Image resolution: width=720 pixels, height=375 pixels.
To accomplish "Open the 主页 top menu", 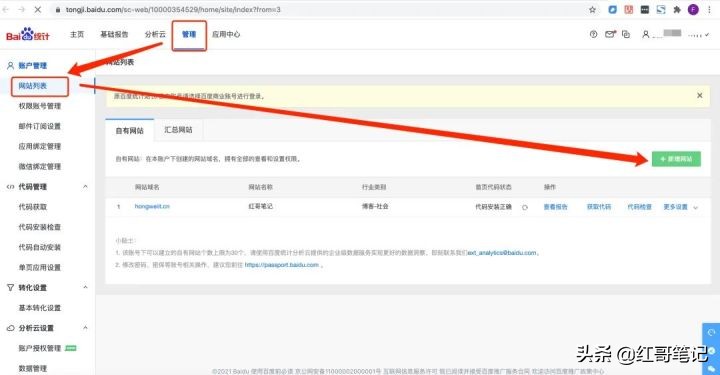I will pyautogui.click(x=77, y=34).
